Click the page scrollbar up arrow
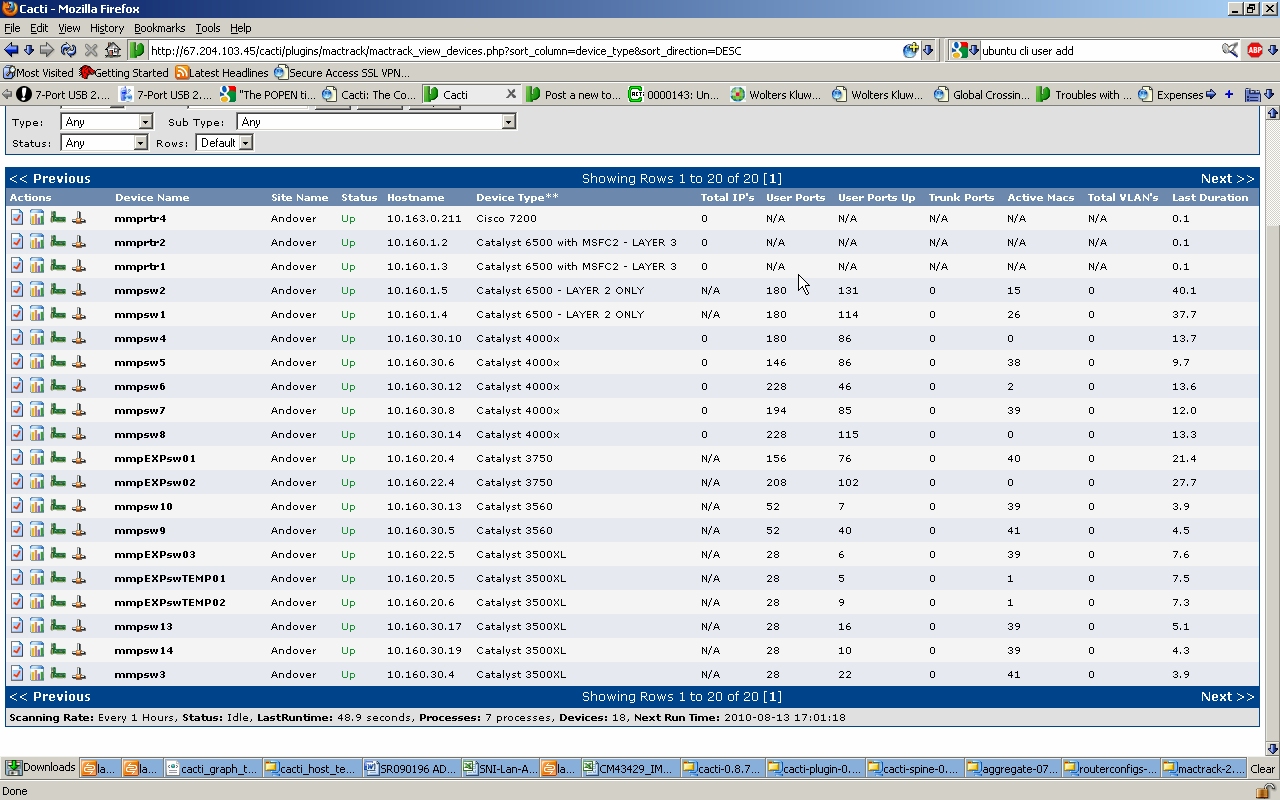1280x800 pixels. pos(1272,113)
